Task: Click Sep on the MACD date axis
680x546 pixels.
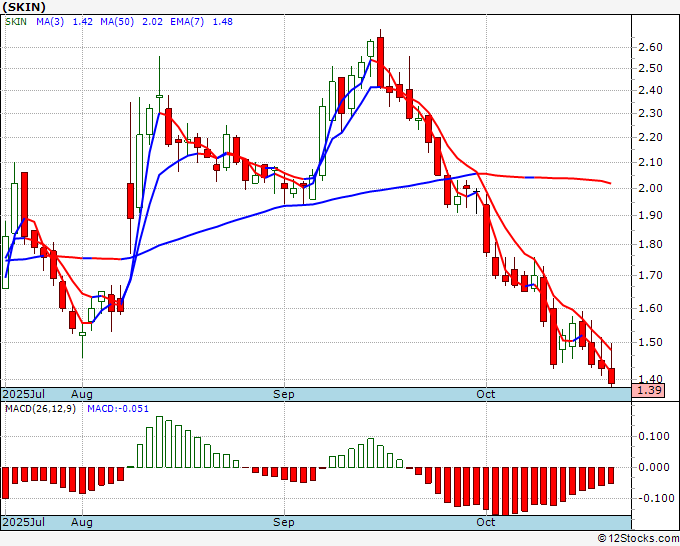Action: 284,522
